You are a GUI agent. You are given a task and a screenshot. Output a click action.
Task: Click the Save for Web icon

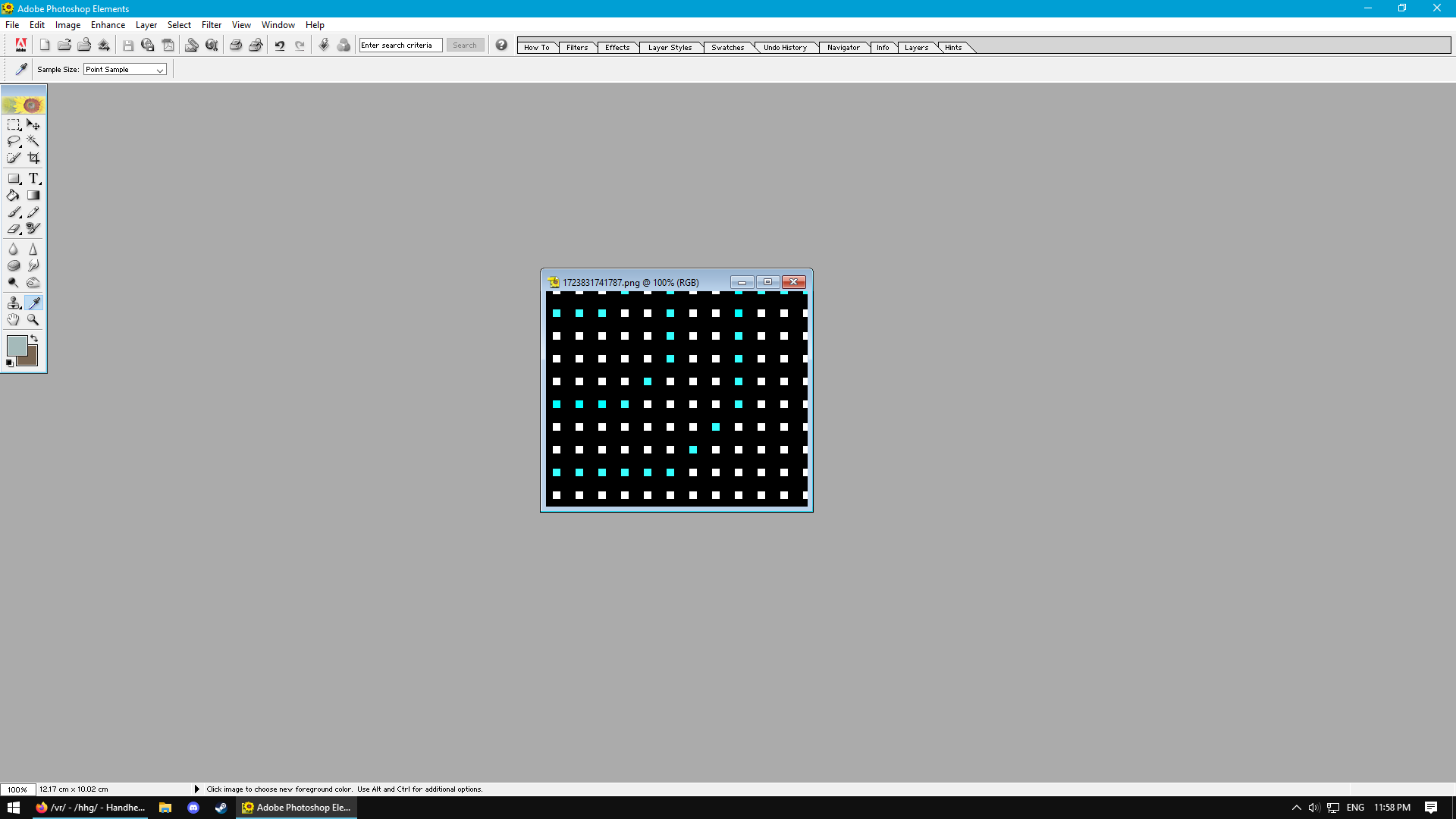pos(148,45)
